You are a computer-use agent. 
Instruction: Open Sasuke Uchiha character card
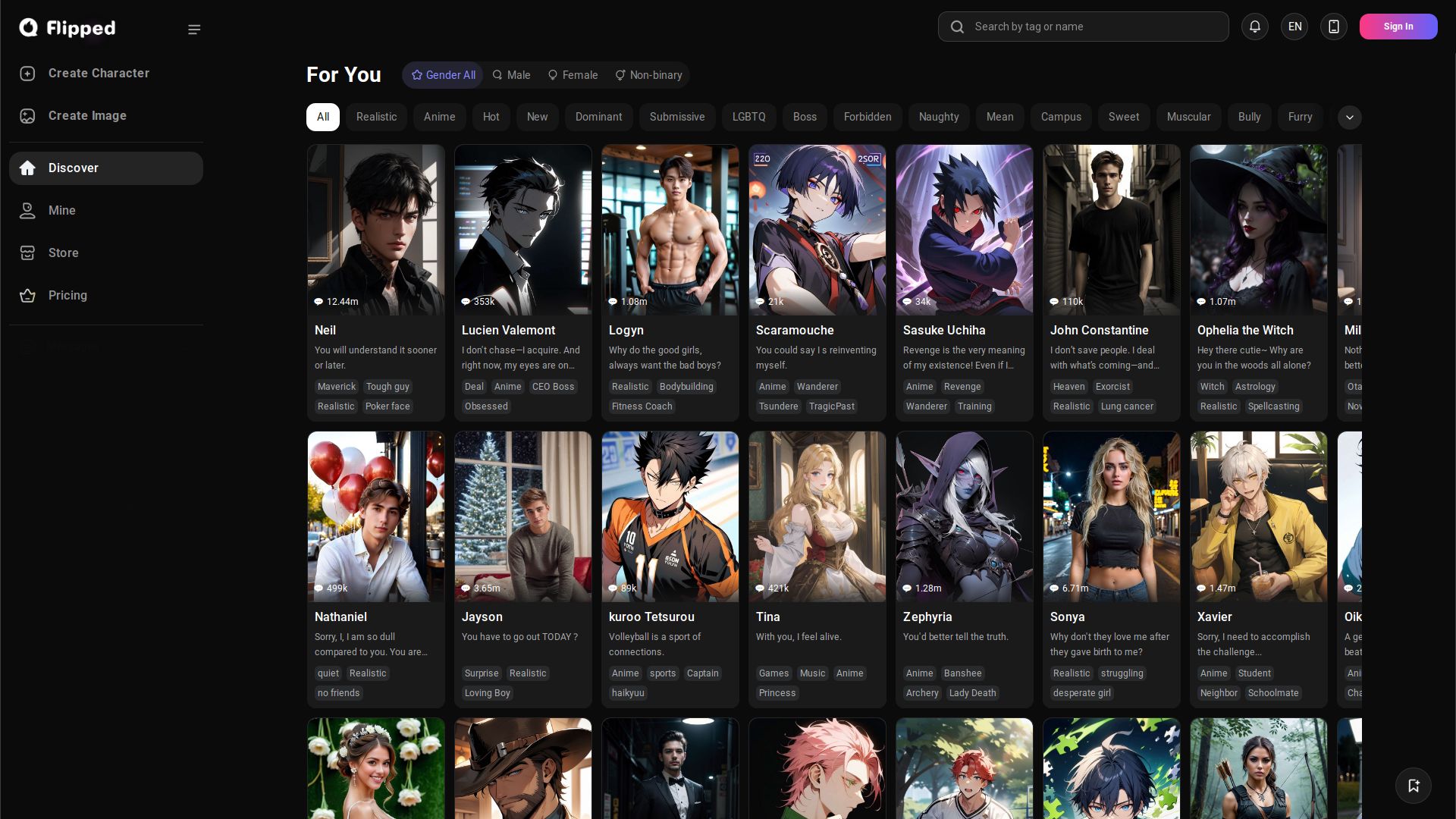pos(963,282)
